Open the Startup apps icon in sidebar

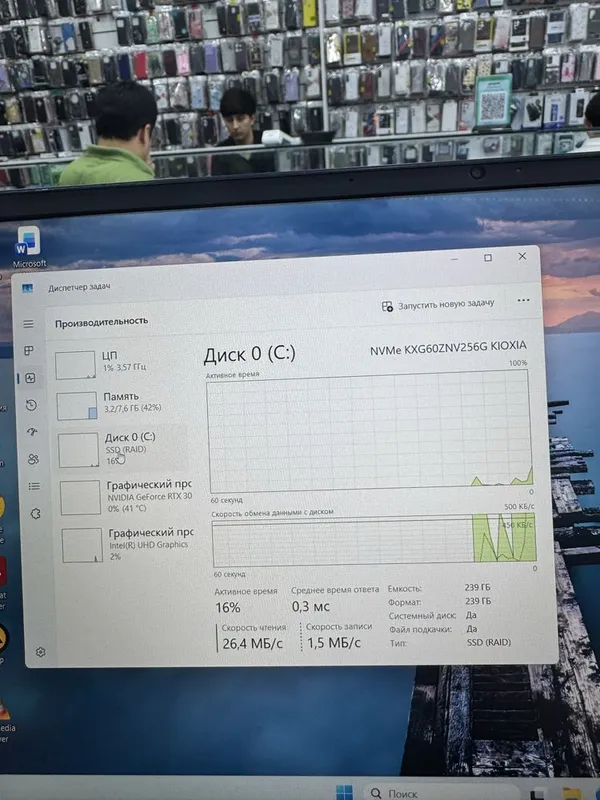(32, 432)
